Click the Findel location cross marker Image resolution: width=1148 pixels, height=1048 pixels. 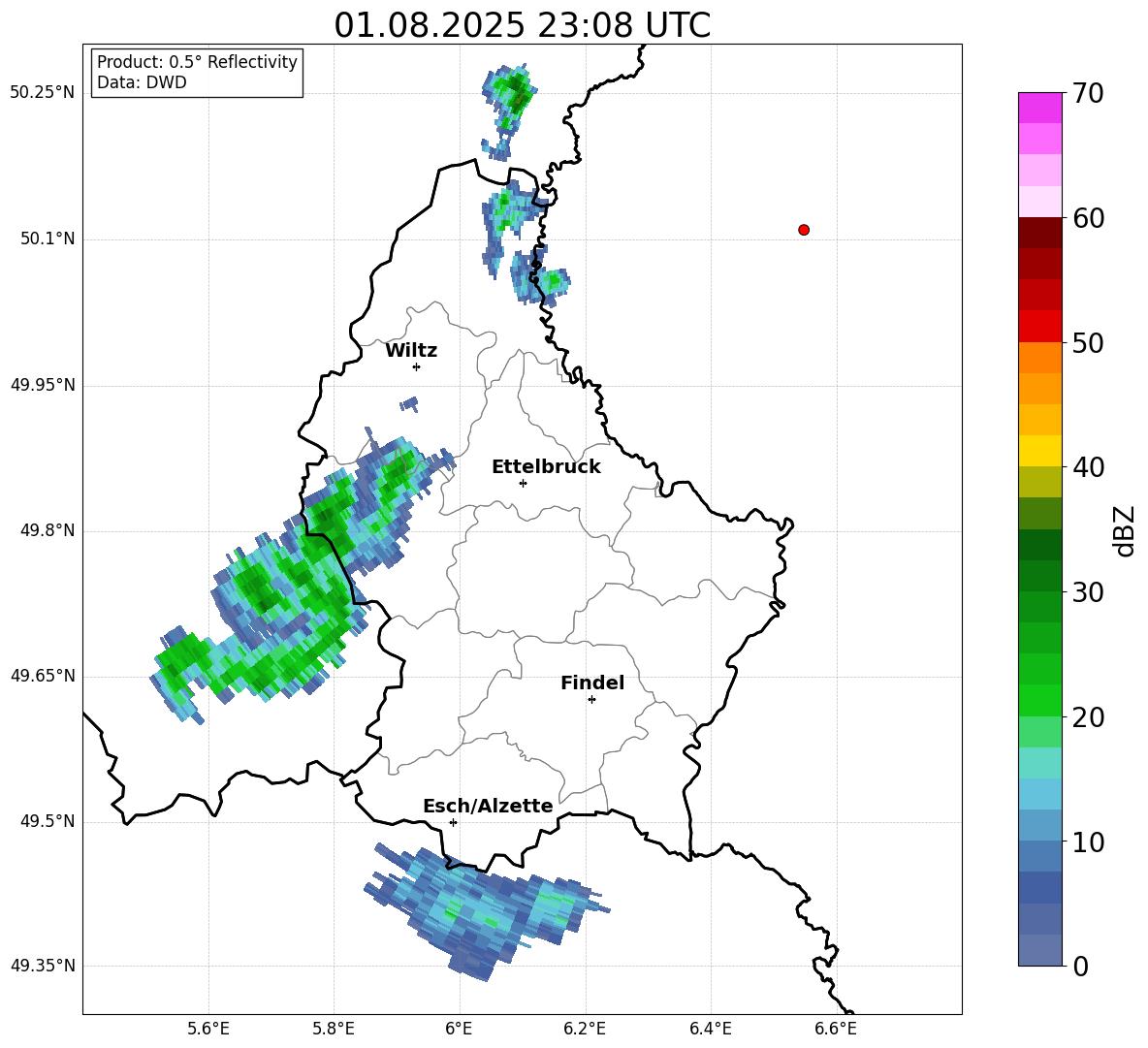click(592, 700)
